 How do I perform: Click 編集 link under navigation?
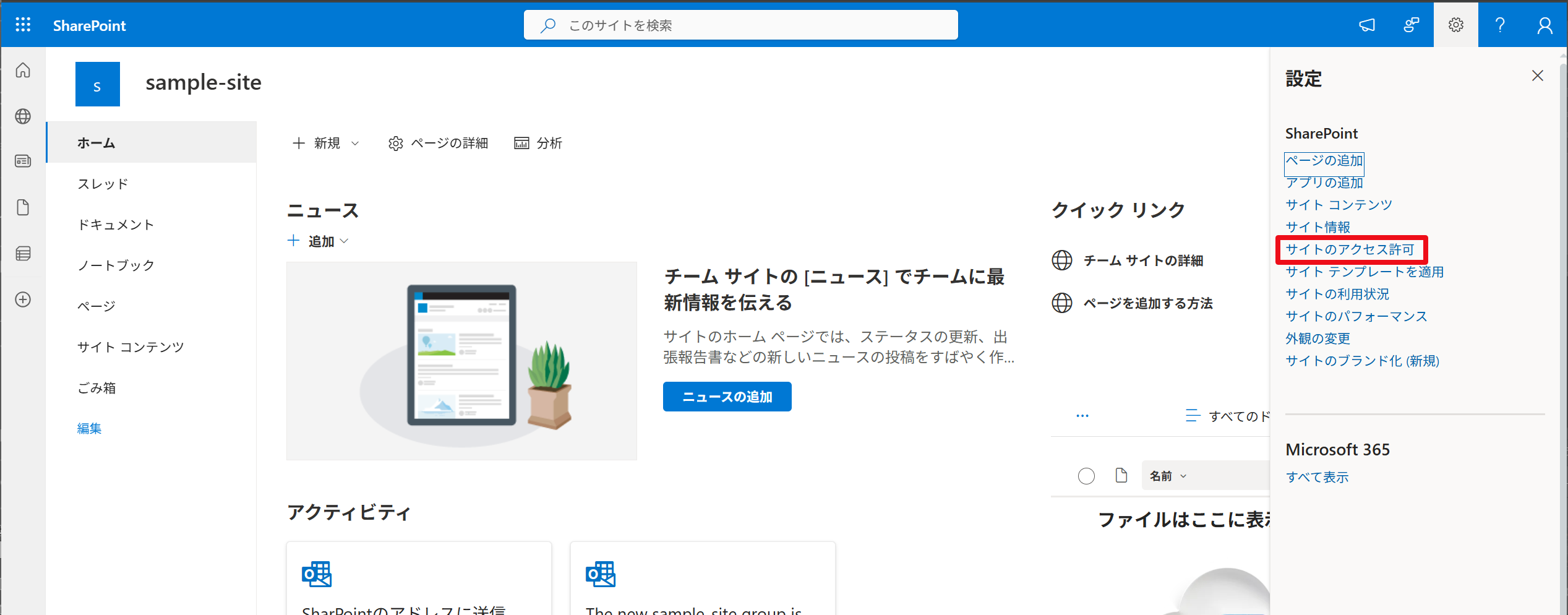pos(89,428)
